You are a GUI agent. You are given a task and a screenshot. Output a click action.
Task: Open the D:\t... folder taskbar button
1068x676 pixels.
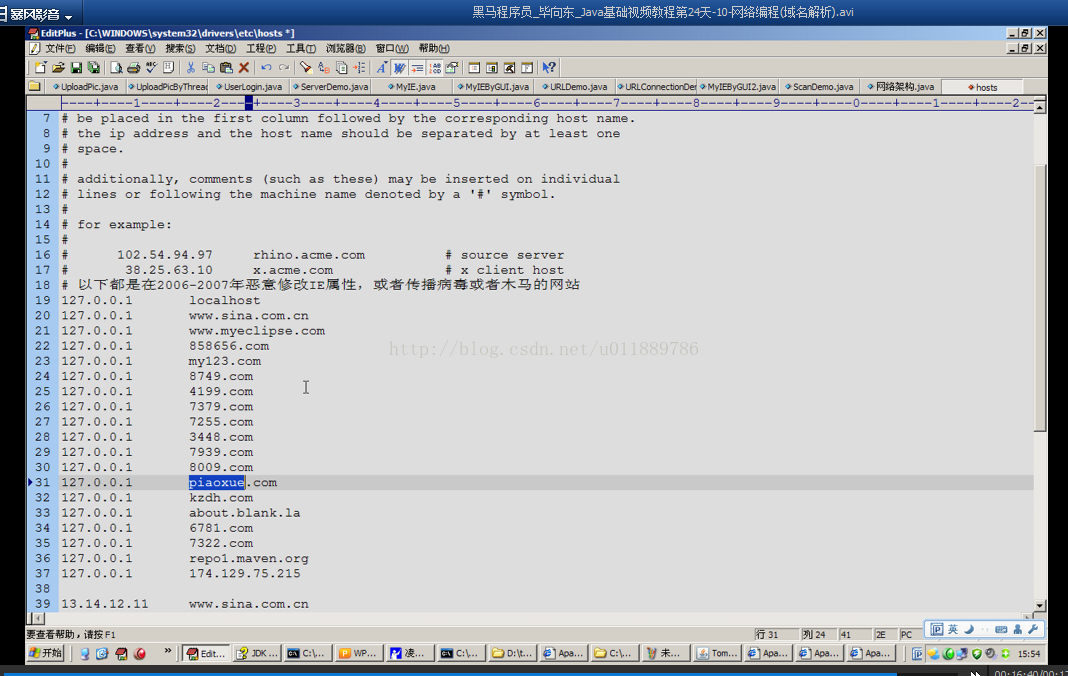(512, 653)
